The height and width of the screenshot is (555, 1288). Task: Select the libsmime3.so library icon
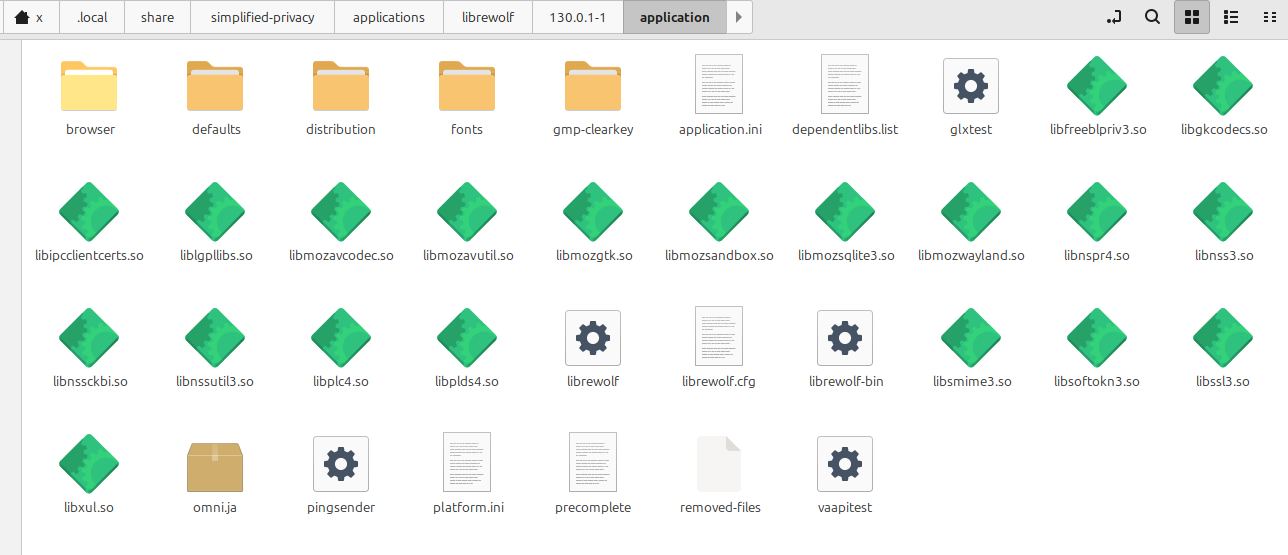click(x=971, y=337)
